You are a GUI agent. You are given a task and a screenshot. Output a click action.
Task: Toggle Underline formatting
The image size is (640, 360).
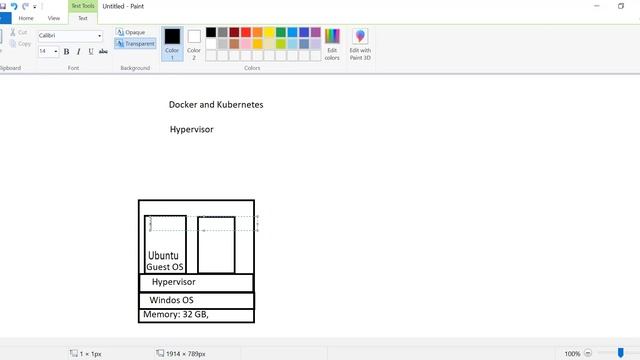tap(91, 51)
